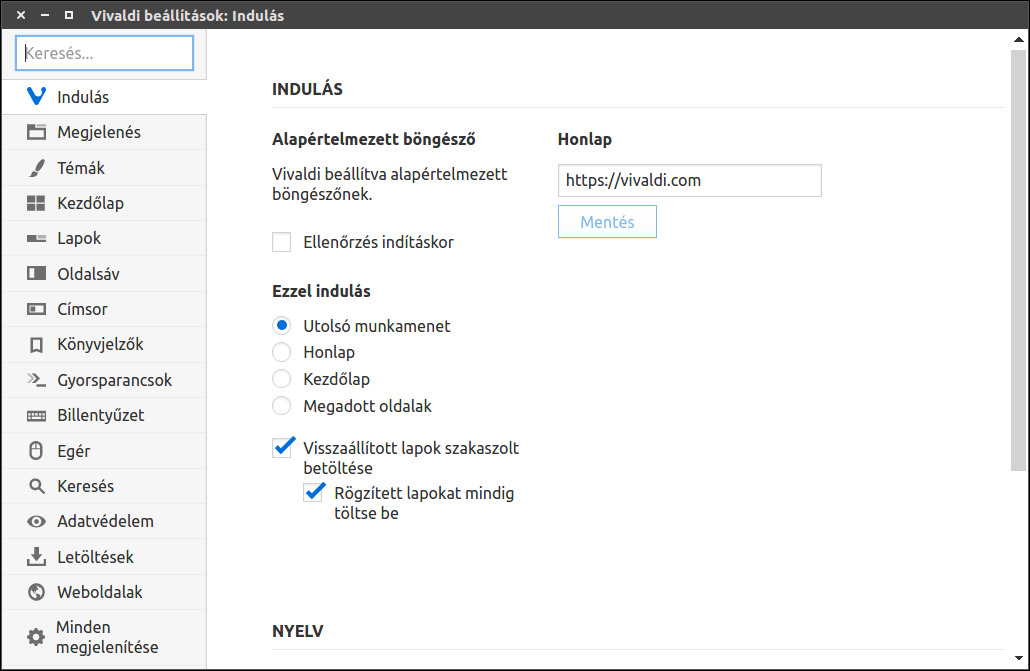Click the 'Egér' sidebar label
This screenshot has height=671, width=1030.
(x=74, y=451)
